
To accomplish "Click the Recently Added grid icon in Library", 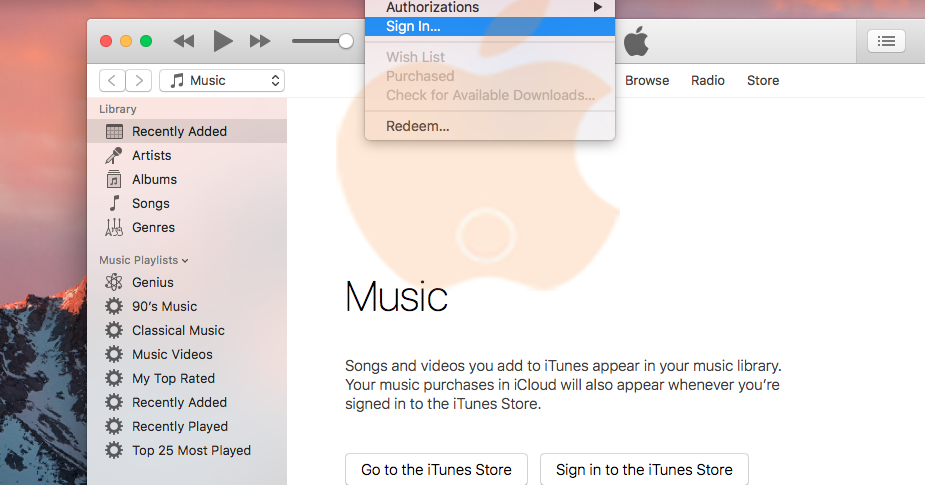I will tap(114, 132).
